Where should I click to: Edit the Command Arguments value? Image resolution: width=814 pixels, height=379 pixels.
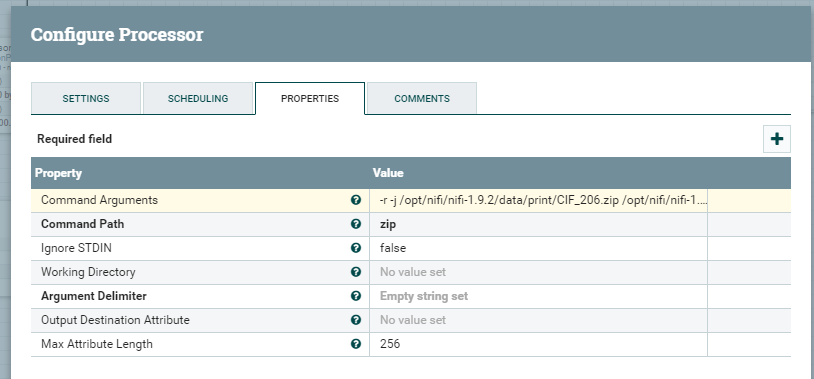(x=538, y=200)
